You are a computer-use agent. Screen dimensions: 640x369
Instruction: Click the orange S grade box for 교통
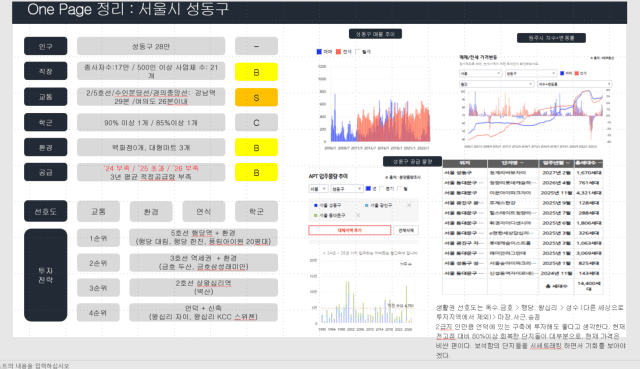point(256,98)
